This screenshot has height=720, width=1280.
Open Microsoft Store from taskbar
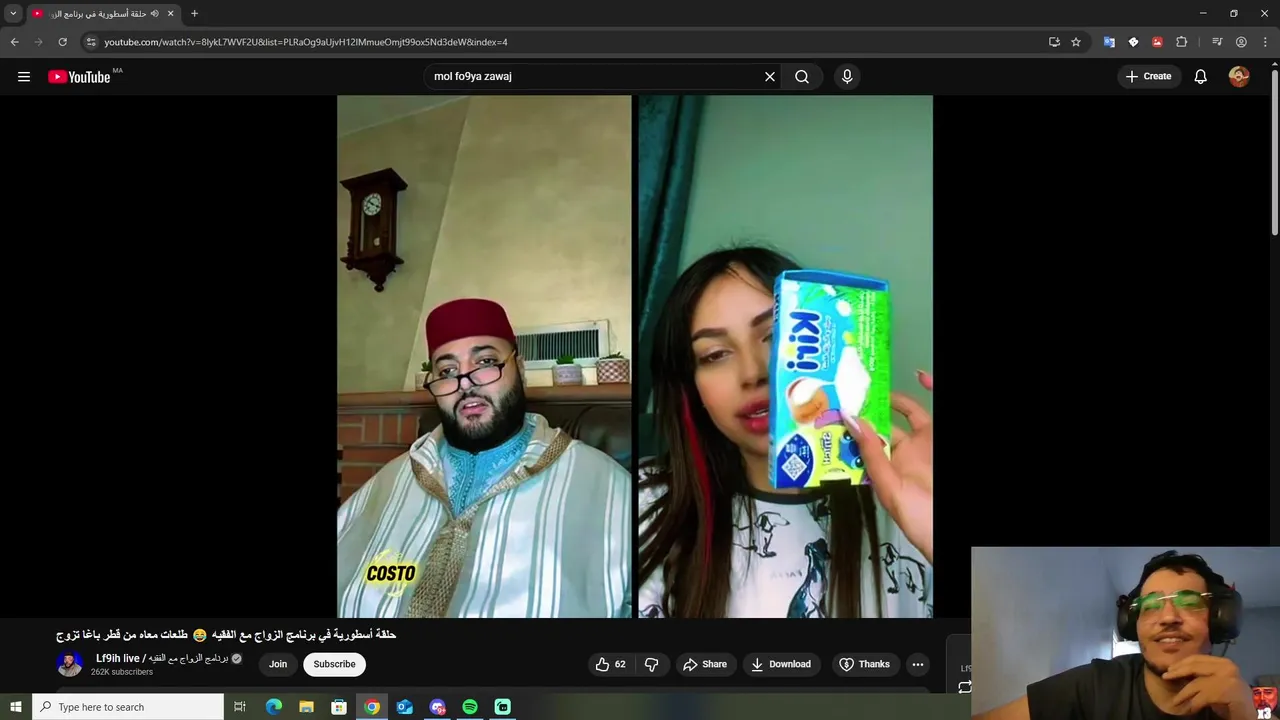339,707
